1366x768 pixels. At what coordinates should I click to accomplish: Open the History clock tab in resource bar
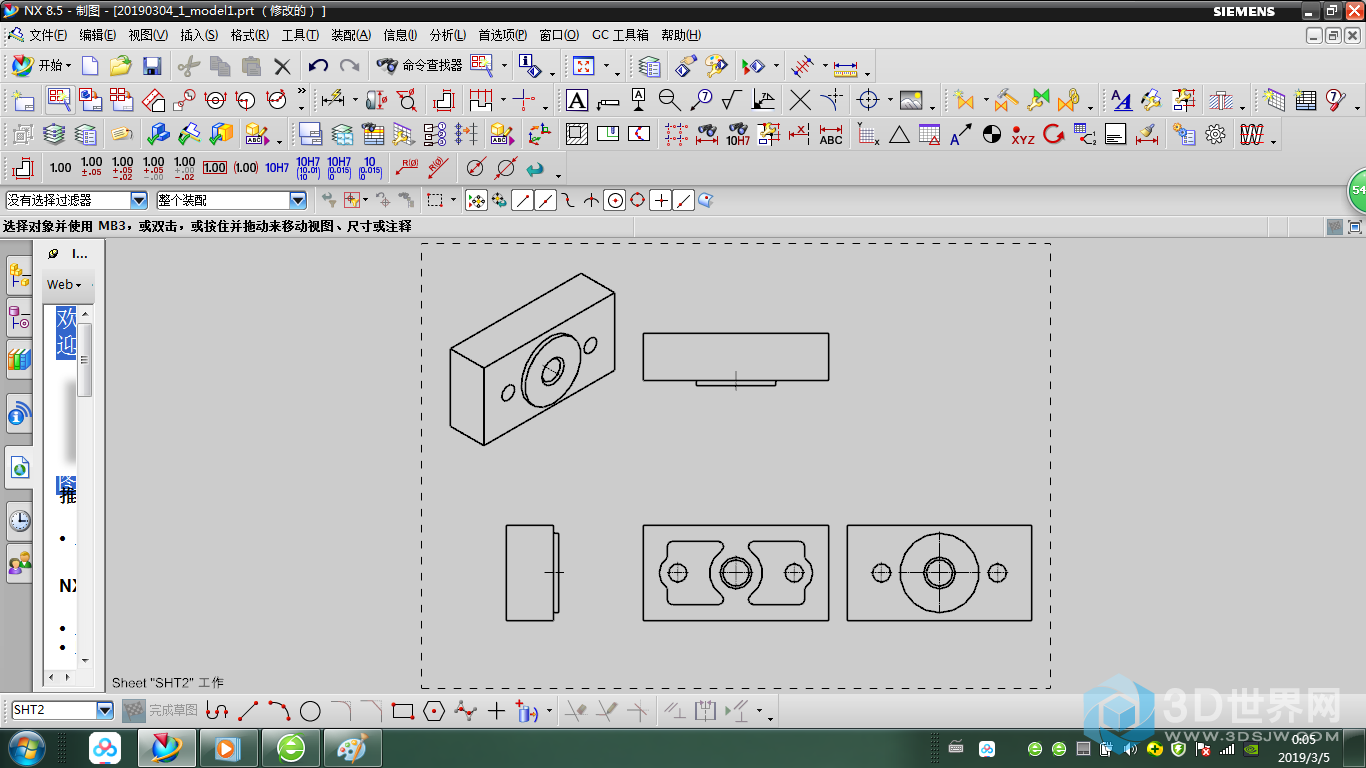coord(19,520)
